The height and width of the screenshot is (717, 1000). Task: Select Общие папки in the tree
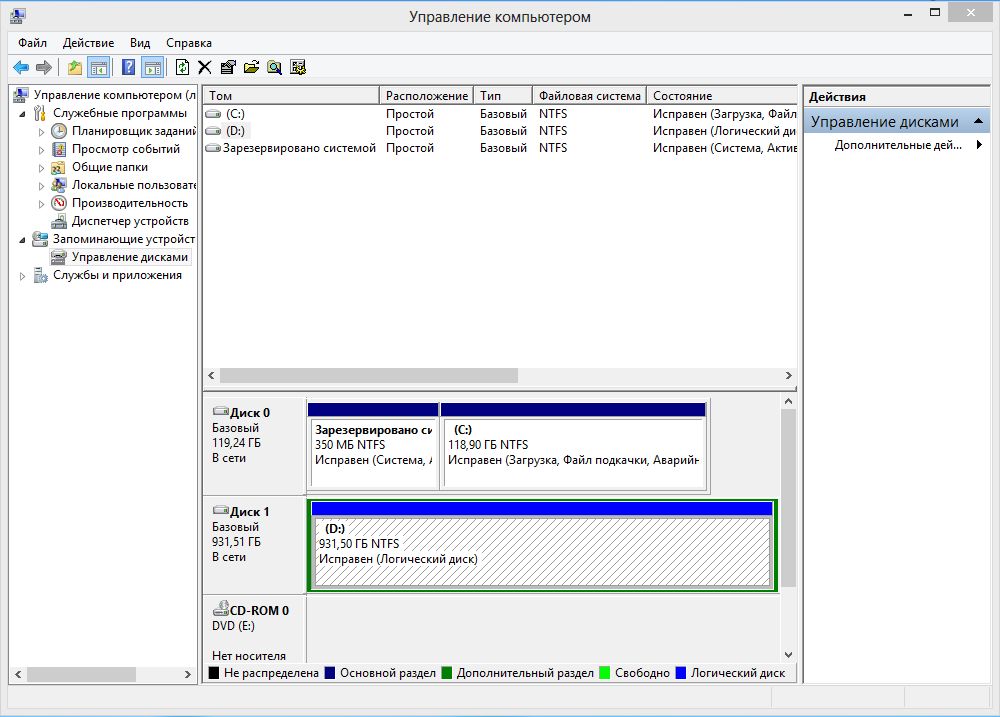coord(110,166)
